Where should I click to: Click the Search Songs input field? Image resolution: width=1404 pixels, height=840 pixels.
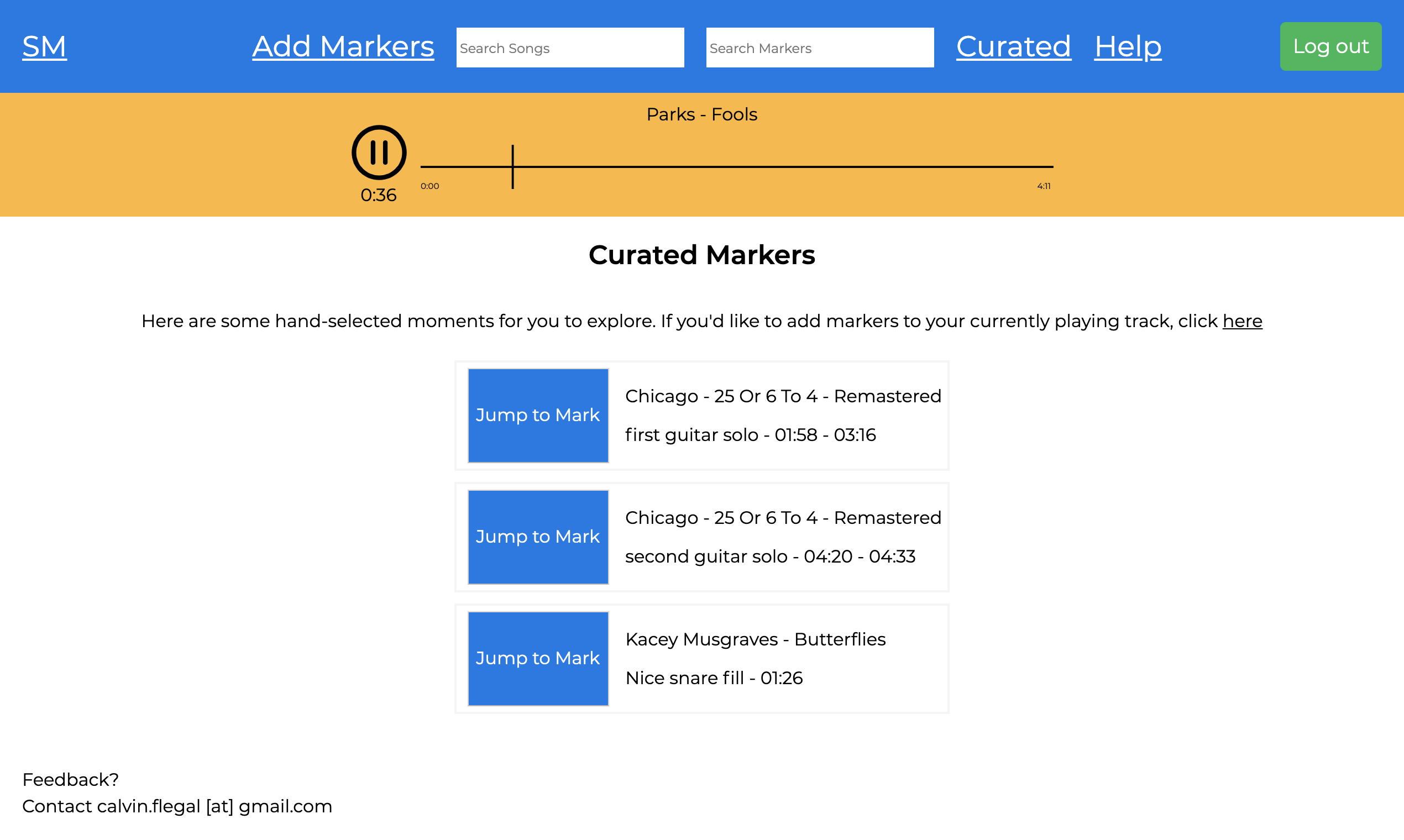569,48
